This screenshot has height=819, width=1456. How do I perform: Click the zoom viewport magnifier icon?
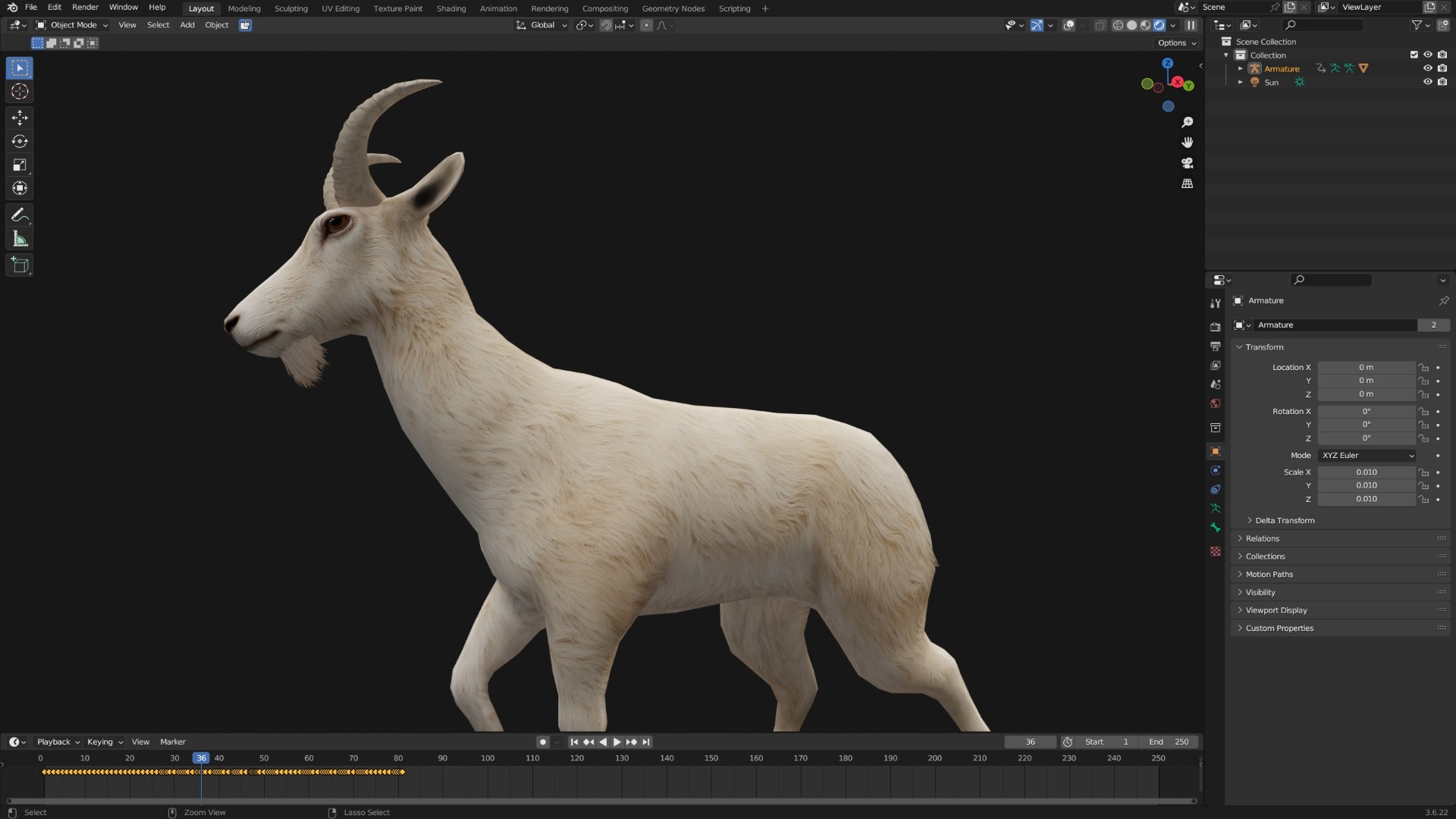(1187, 122)
